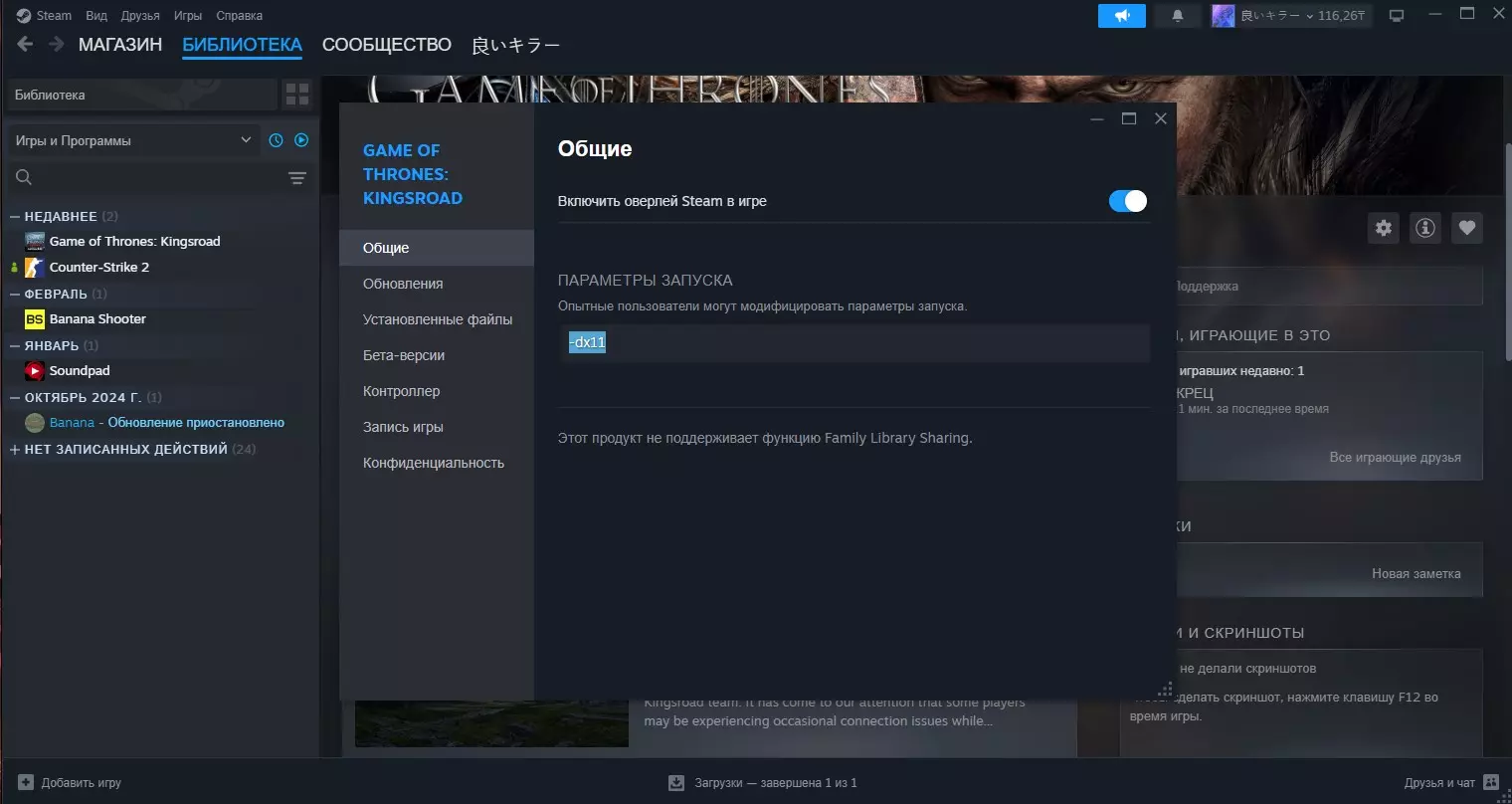Viewport: 1512px width, 804px height.
Task: Click the megaphone announcements button
Action: pyautogui.click(x=1122, y=16)
